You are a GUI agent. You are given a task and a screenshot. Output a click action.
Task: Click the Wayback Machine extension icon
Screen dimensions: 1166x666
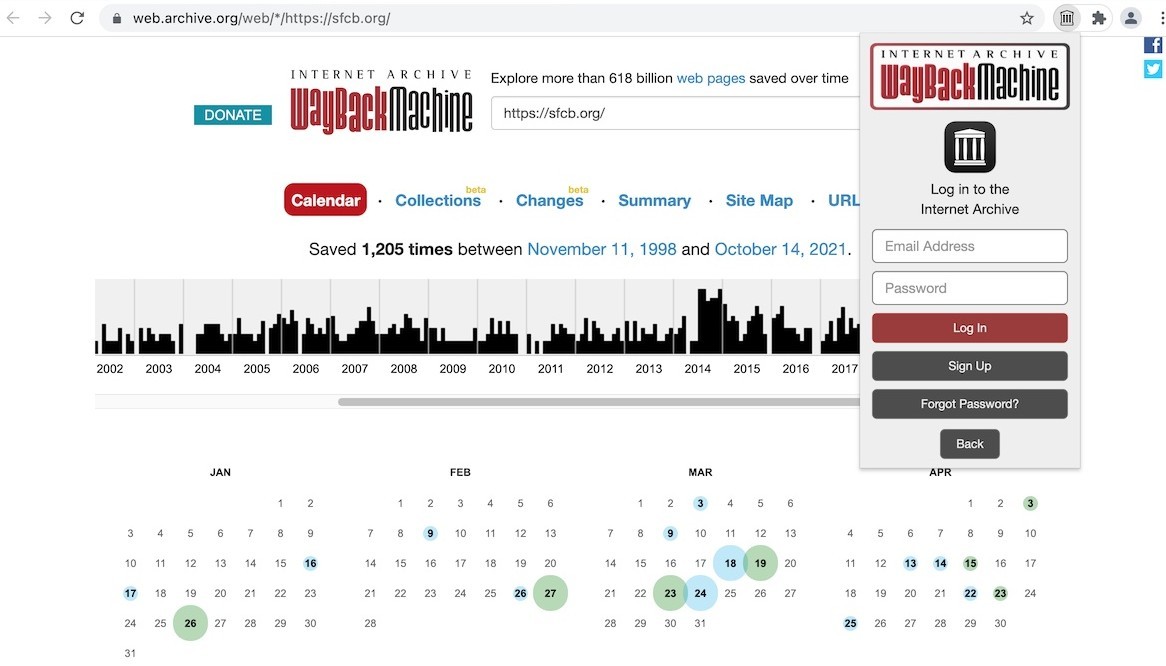click(1067, 19)
